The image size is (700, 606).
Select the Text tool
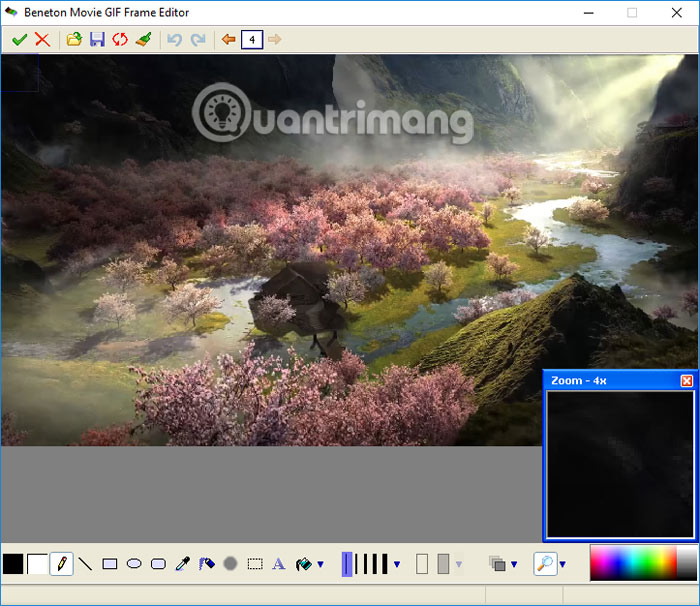click(279, 564)
